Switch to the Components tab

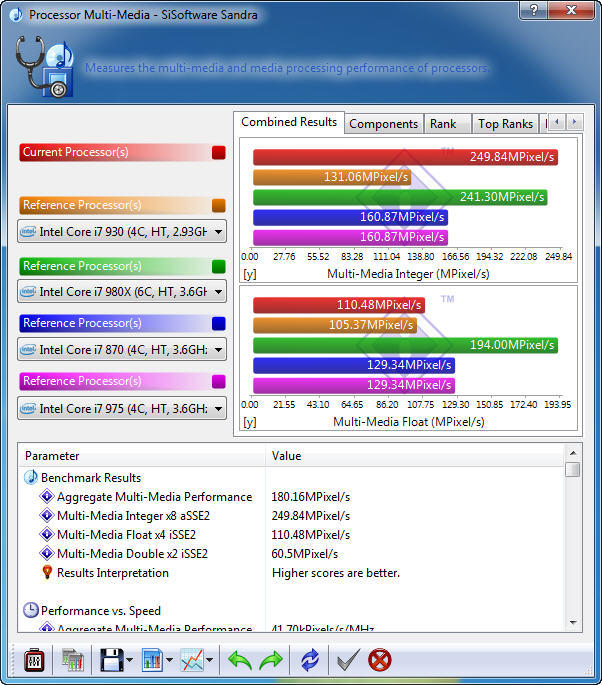pyautogui.click(x=384, y=124)
